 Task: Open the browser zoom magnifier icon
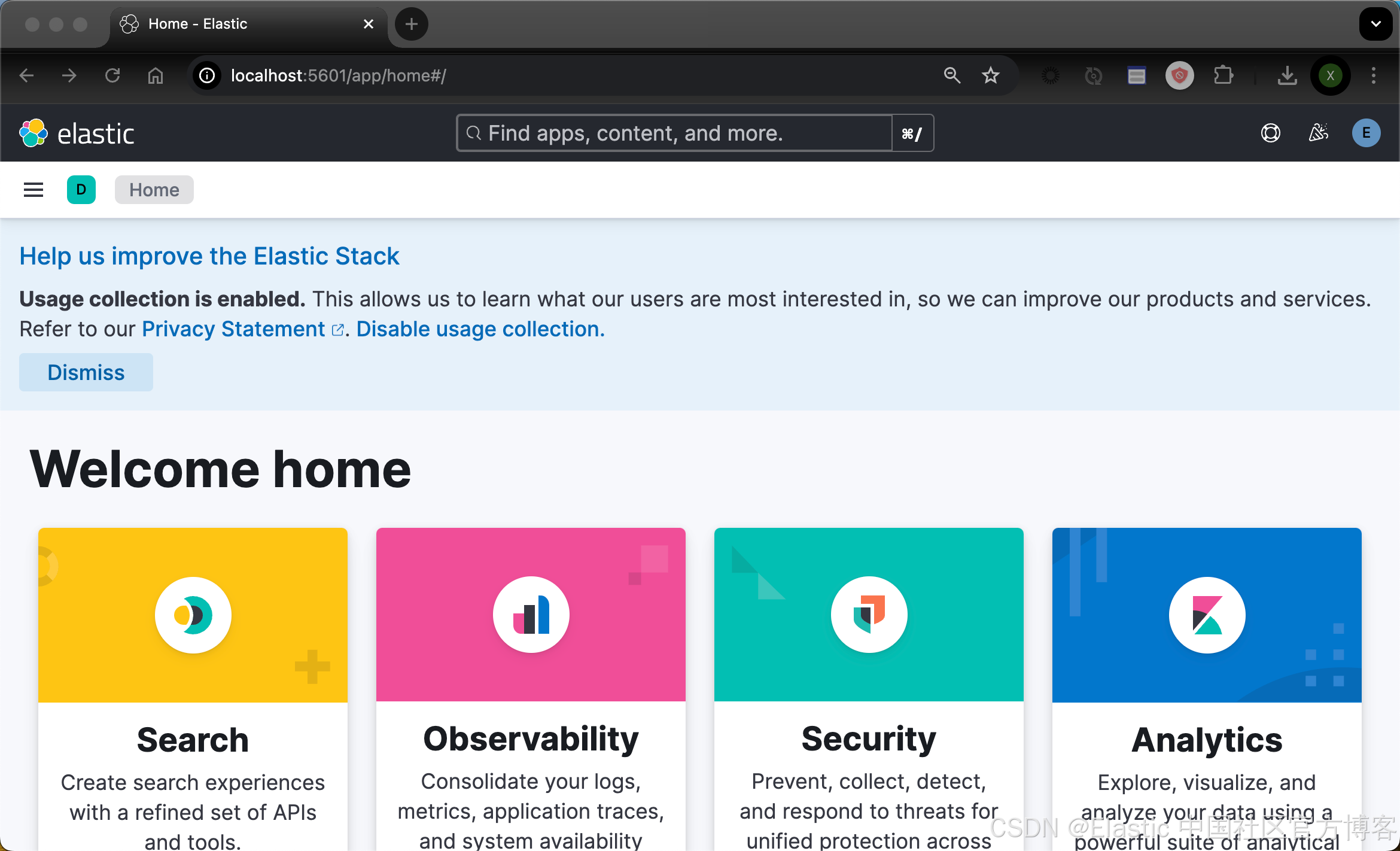952,75
